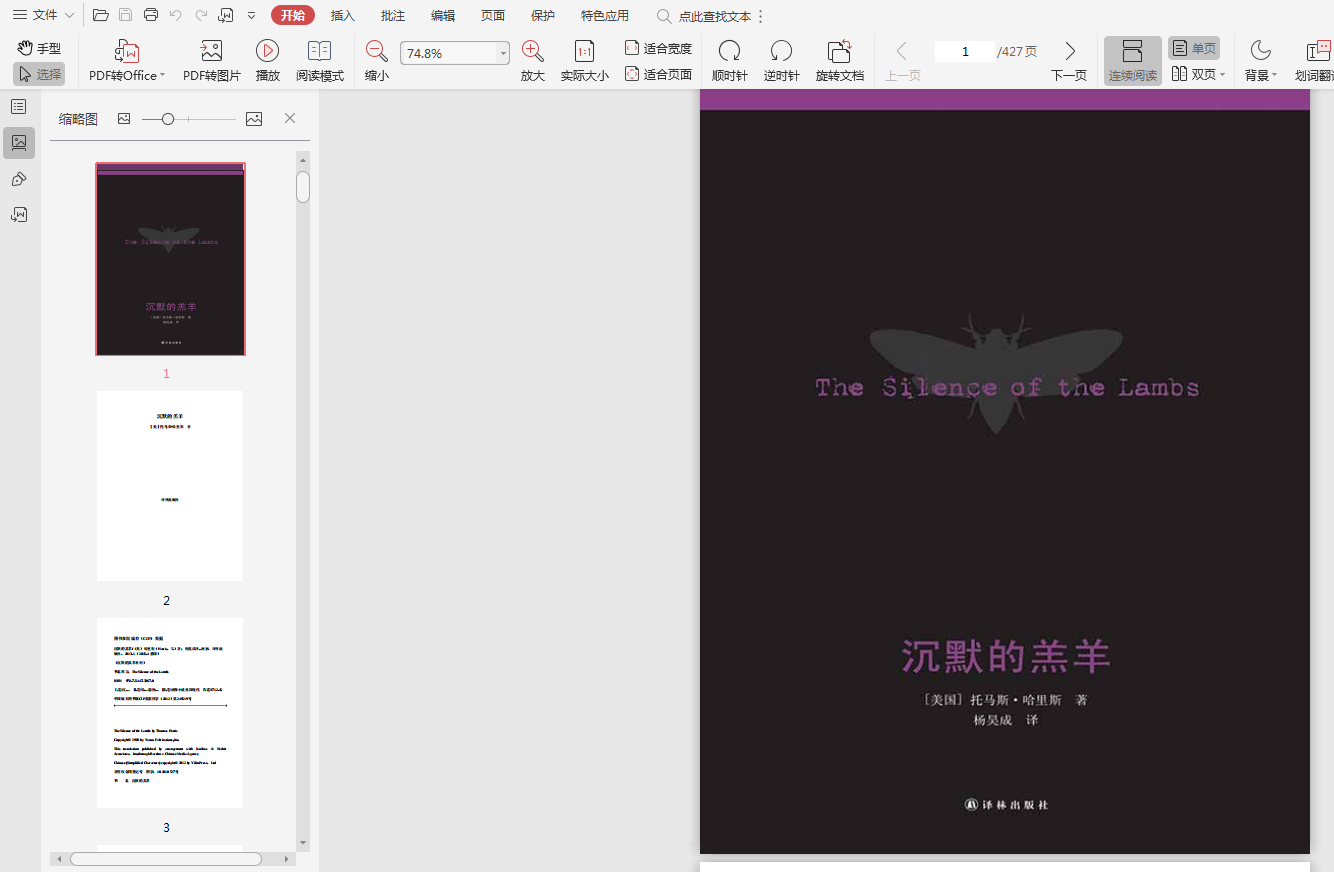Click the undo arrow icon
Screen dimensions: 1334x872
(176, 15)
